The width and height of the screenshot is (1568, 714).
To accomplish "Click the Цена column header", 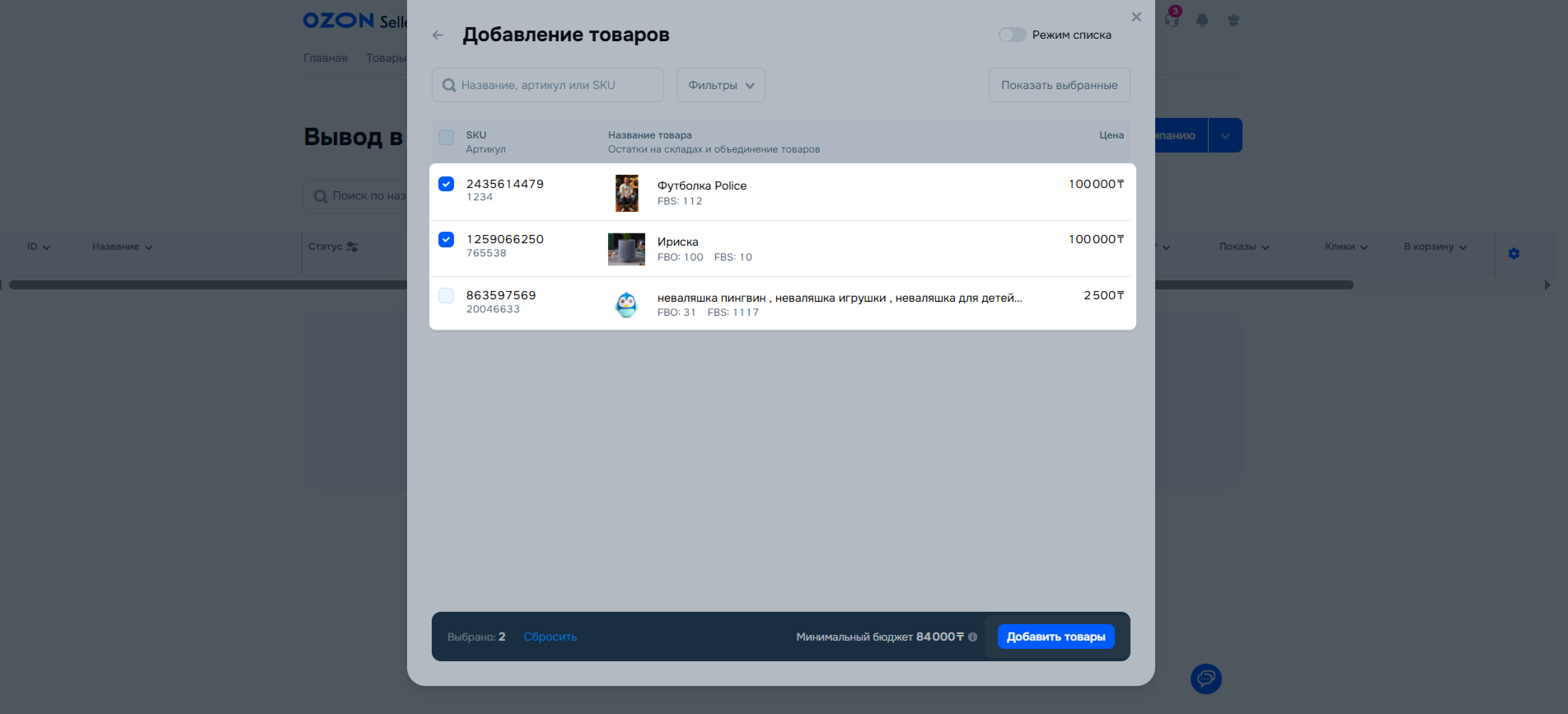I will click(1111, 135).
